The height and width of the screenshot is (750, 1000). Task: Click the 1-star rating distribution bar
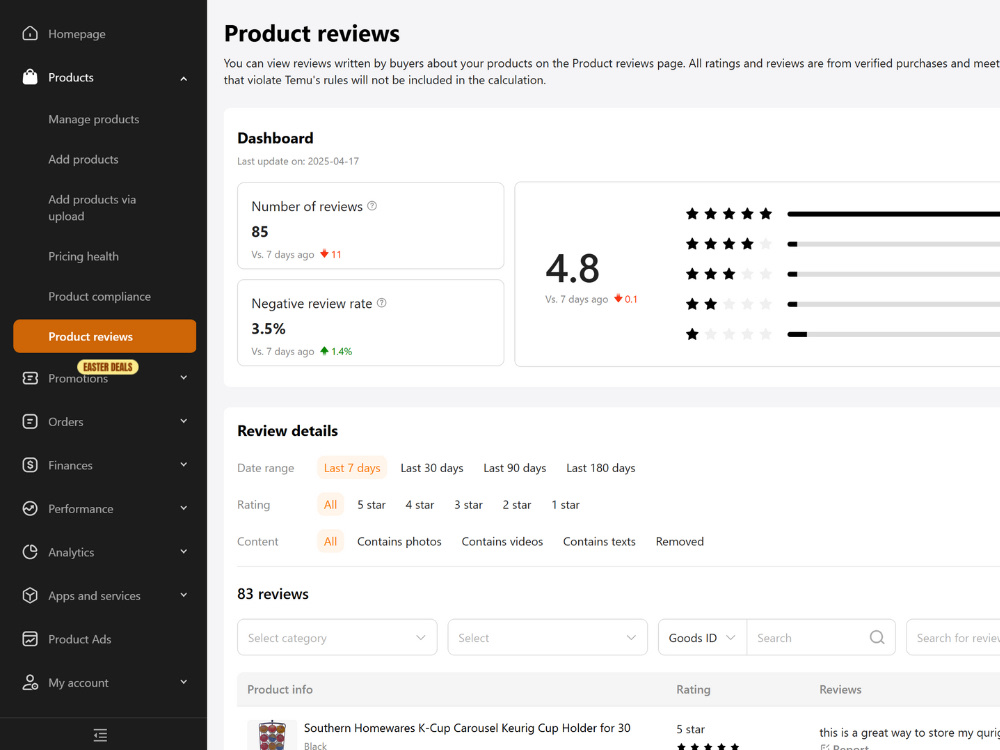[x=893, y=334]
